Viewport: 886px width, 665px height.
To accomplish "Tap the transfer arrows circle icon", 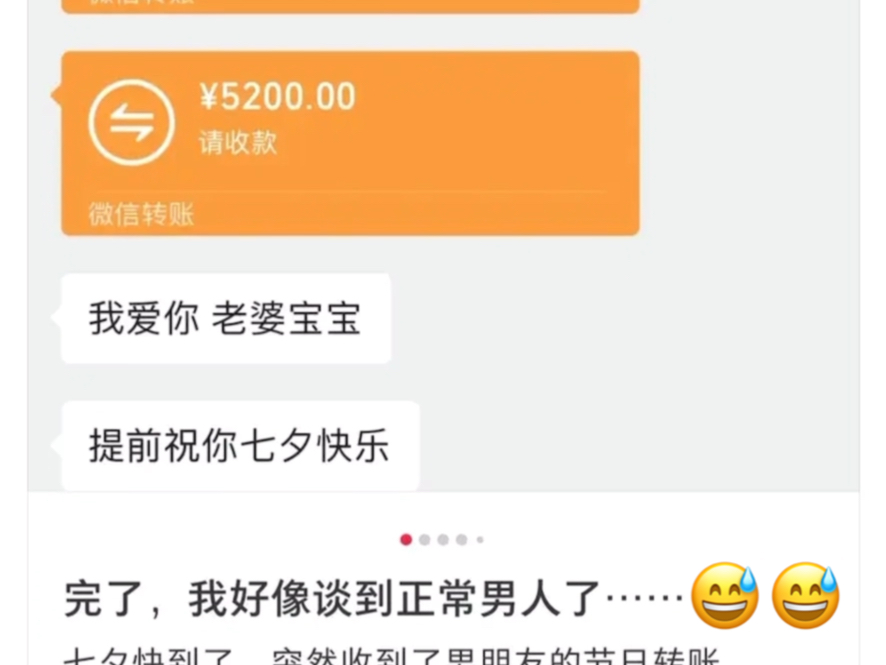I will click(x=132, y=122).
